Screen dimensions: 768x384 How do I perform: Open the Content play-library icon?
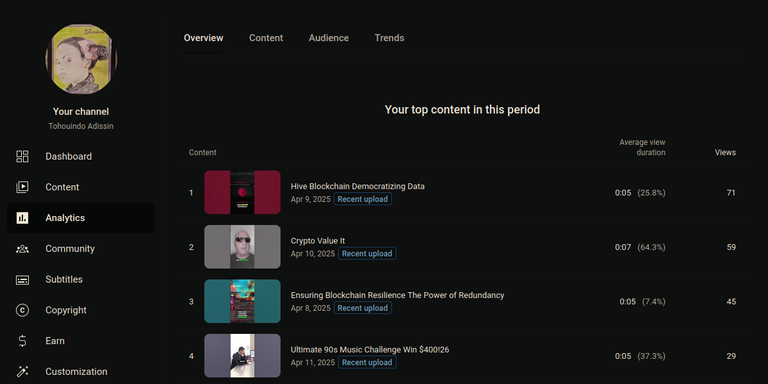coord(22,187)
